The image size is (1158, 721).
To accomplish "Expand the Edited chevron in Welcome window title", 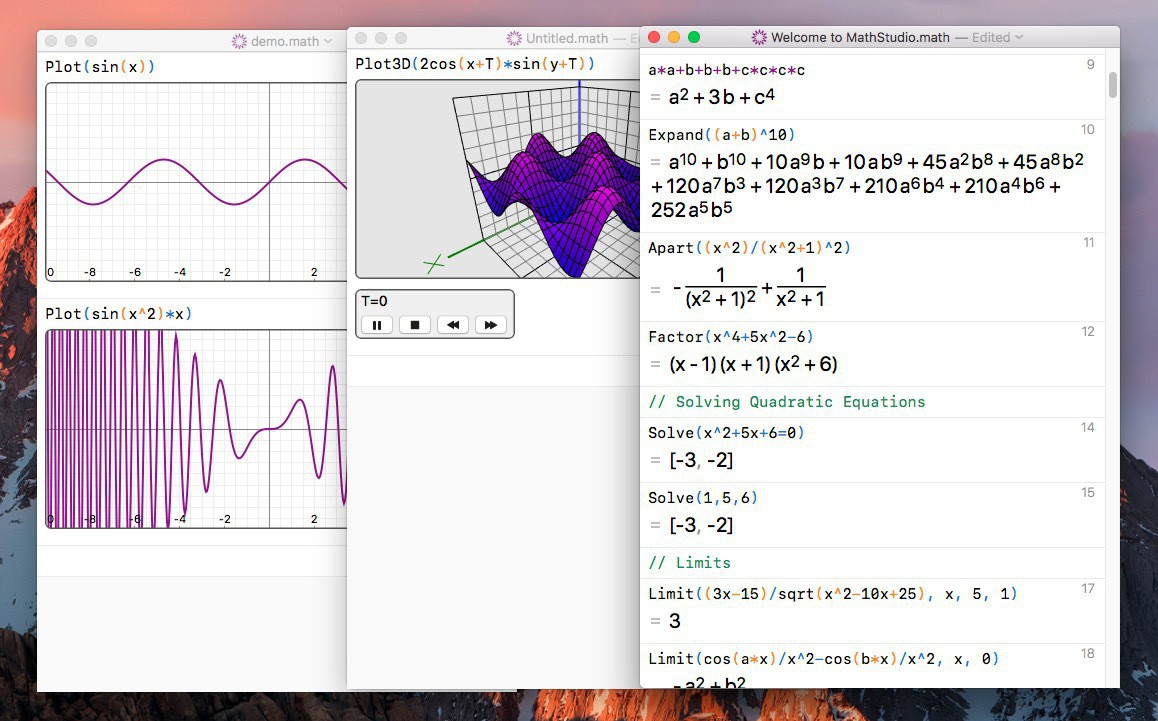I will click(x=1019, y=37).
